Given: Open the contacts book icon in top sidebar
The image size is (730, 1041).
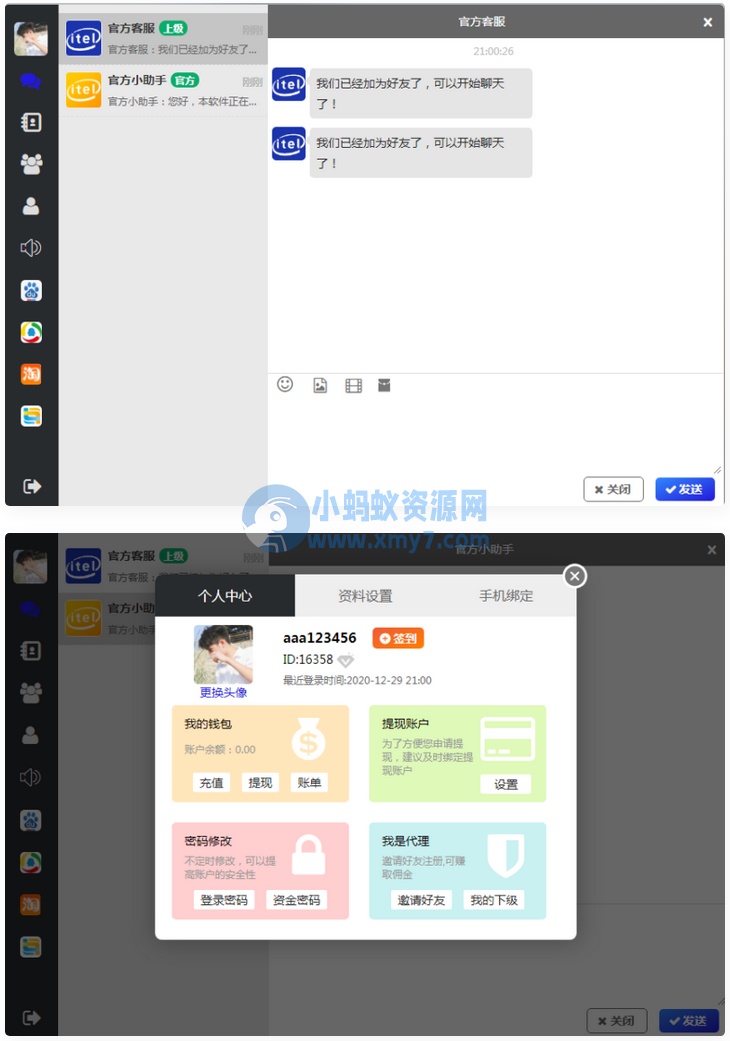Looking at the screenshot, I should point(31,122).
